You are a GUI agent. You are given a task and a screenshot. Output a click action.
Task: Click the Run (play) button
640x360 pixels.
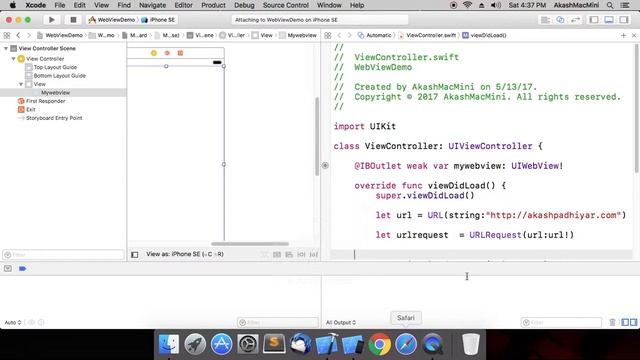pos(51,20)
